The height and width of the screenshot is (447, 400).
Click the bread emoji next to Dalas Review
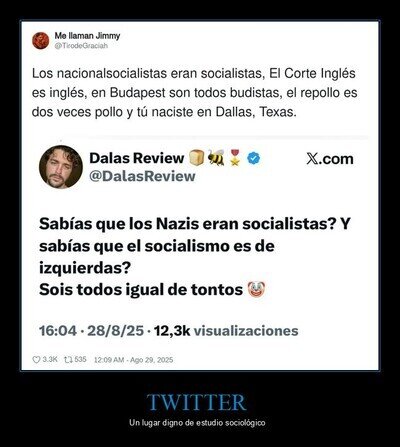click(197, 158)
